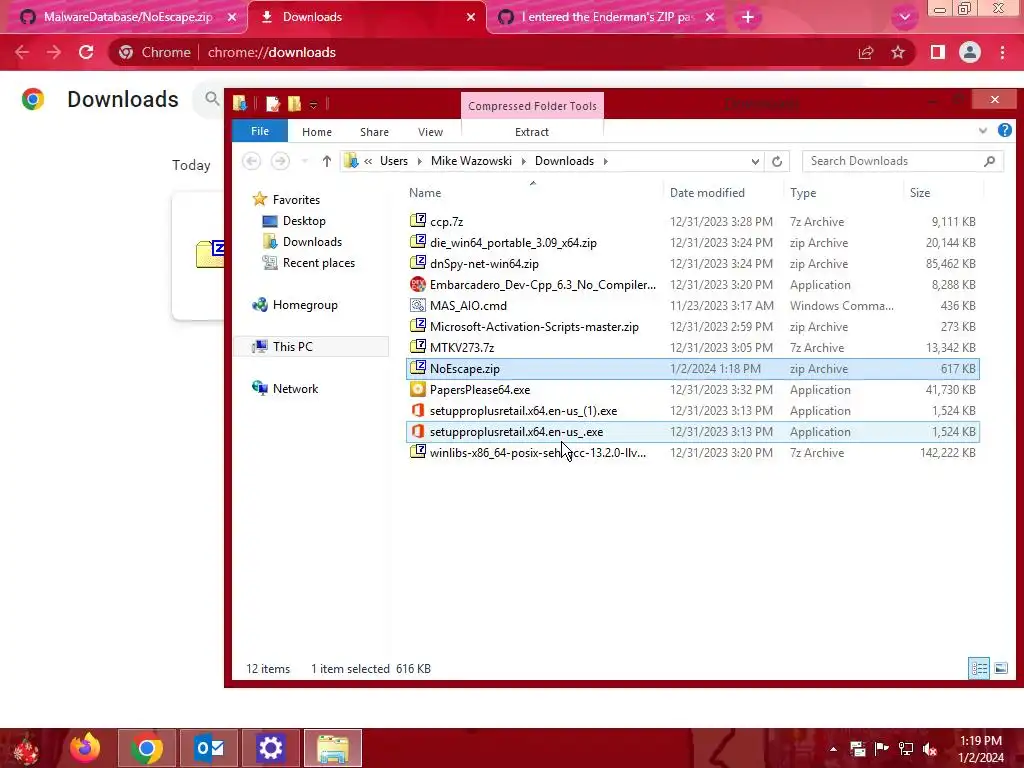
Task: Select Downloads in Favorites sidebar
Action: point(312,242)
